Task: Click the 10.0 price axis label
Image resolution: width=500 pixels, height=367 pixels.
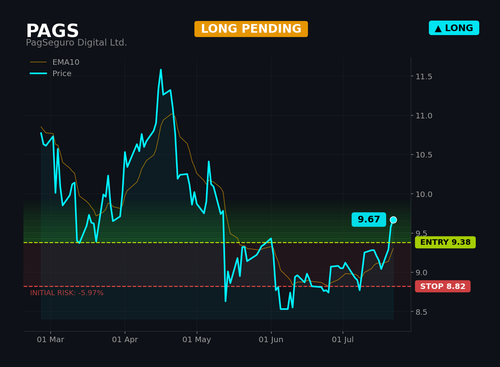Action: point(424,194)
